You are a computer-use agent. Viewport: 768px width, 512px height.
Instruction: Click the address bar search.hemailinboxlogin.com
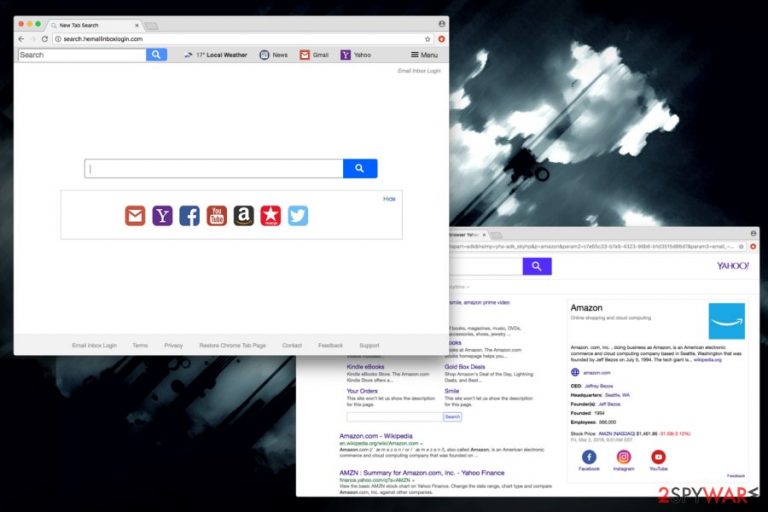click(x=240, y=39)
